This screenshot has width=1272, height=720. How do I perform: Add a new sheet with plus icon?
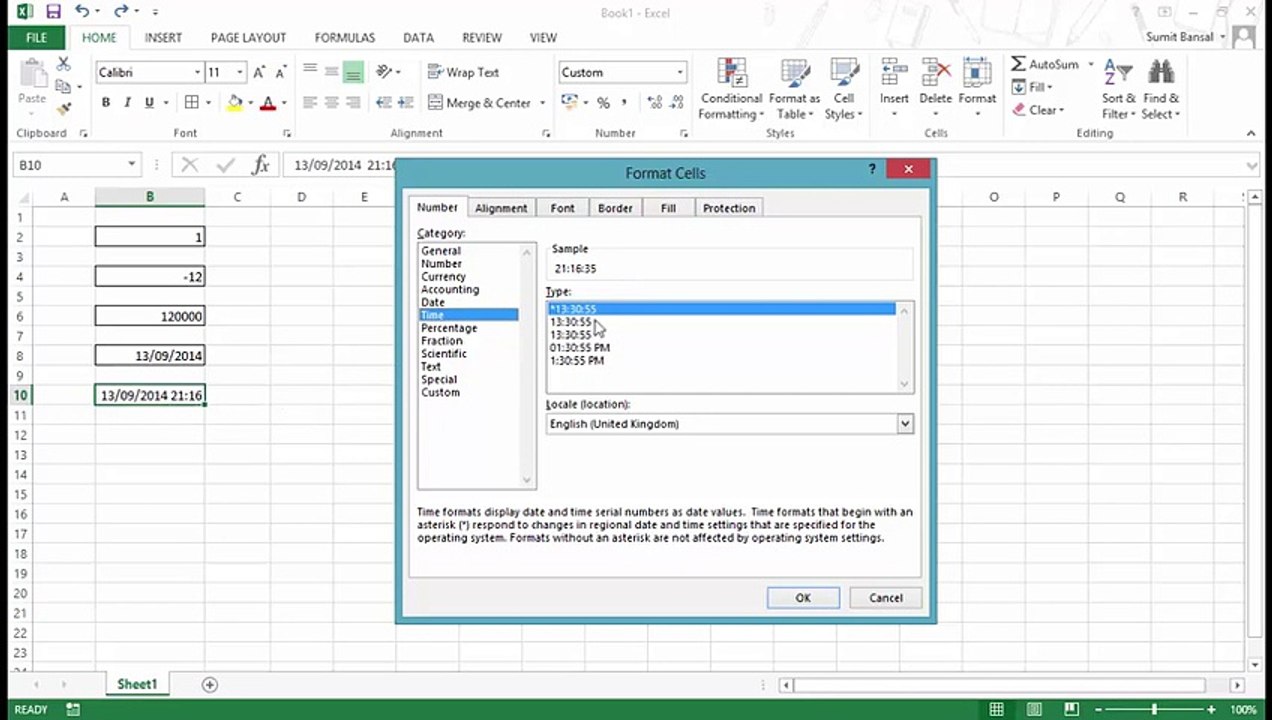point(209,684)
